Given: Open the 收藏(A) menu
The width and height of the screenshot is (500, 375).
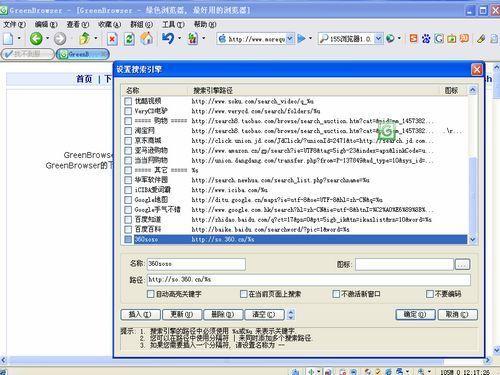Looking at the screenshot, I should [x=109, y=25].
